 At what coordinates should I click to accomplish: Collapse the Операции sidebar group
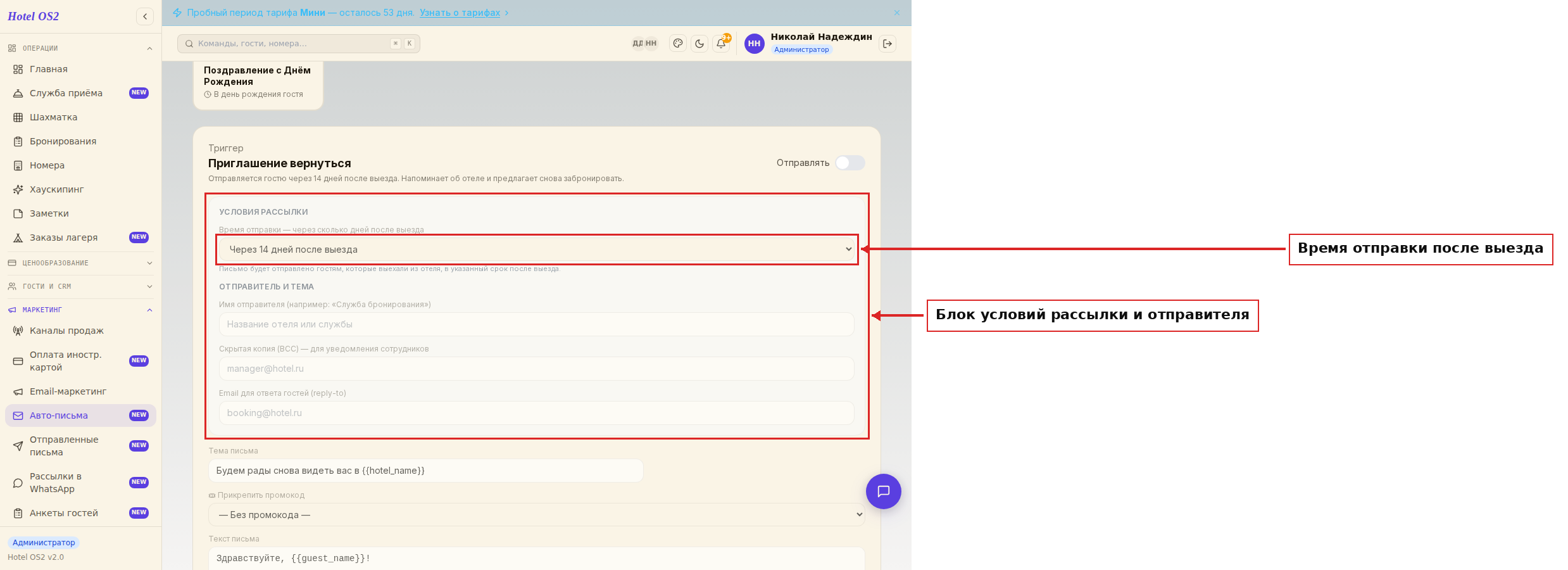(x=80, y=48)
